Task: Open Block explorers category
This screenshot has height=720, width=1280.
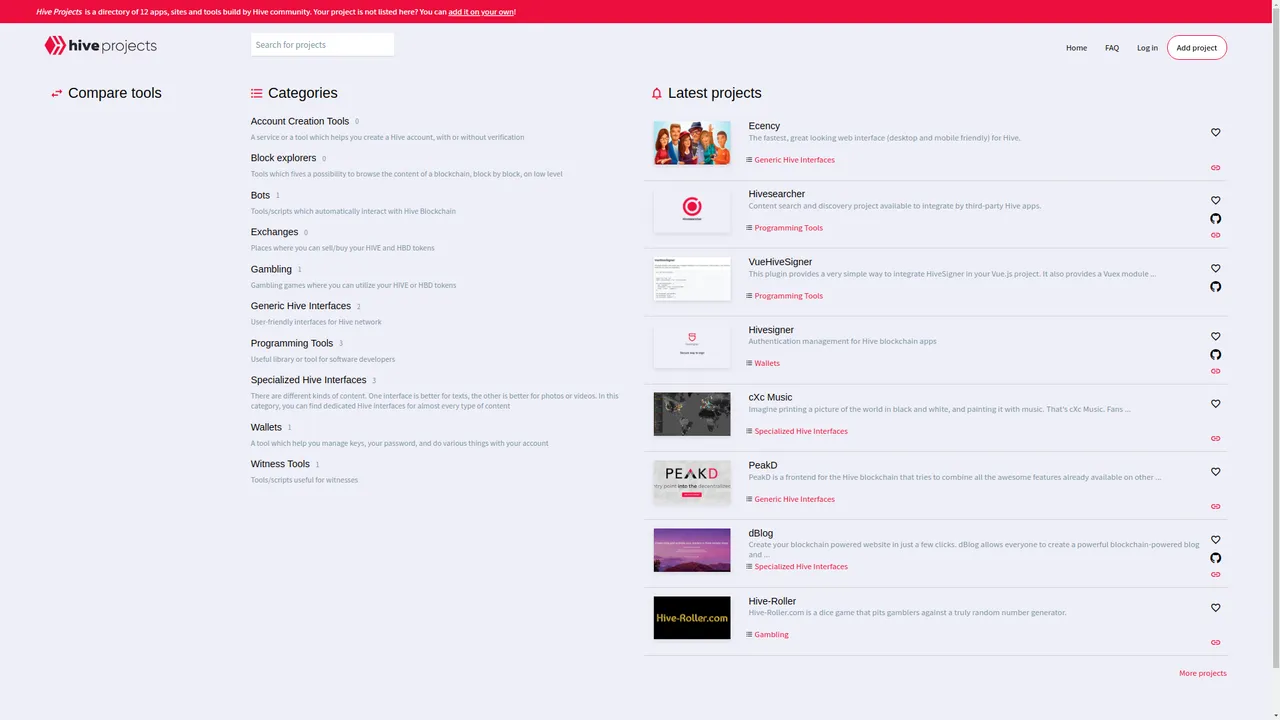Action: click(283, 158)
